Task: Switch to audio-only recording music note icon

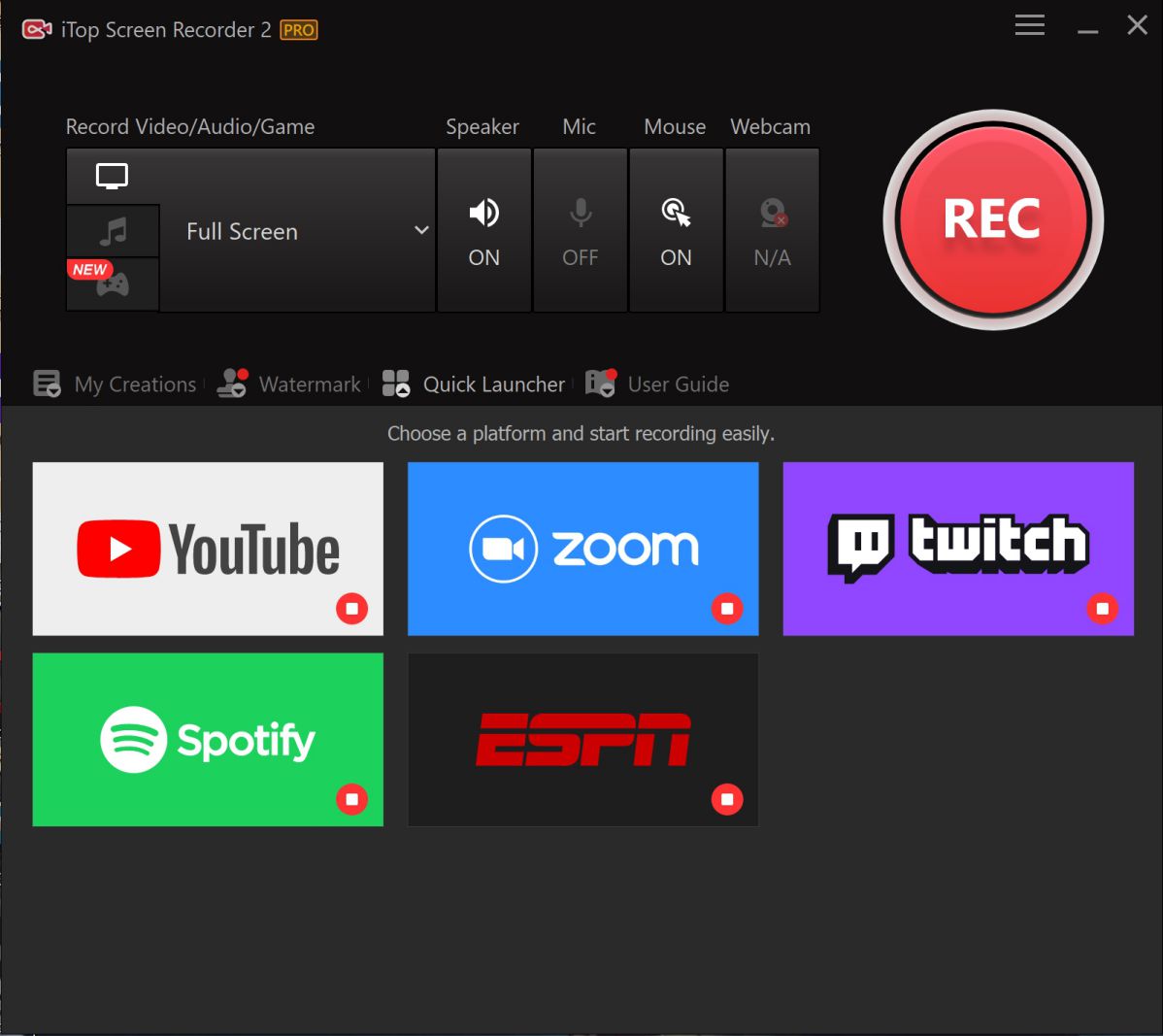Action: (x=113, y=231)
